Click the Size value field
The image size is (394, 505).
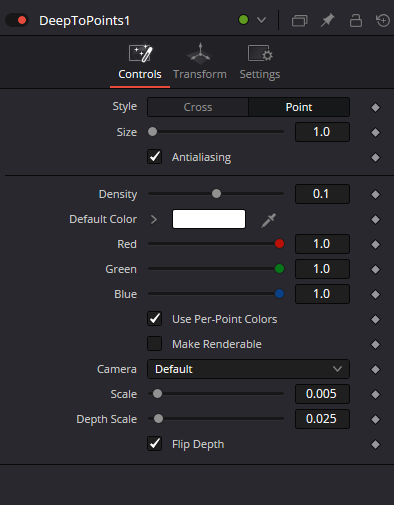point(322,132)
